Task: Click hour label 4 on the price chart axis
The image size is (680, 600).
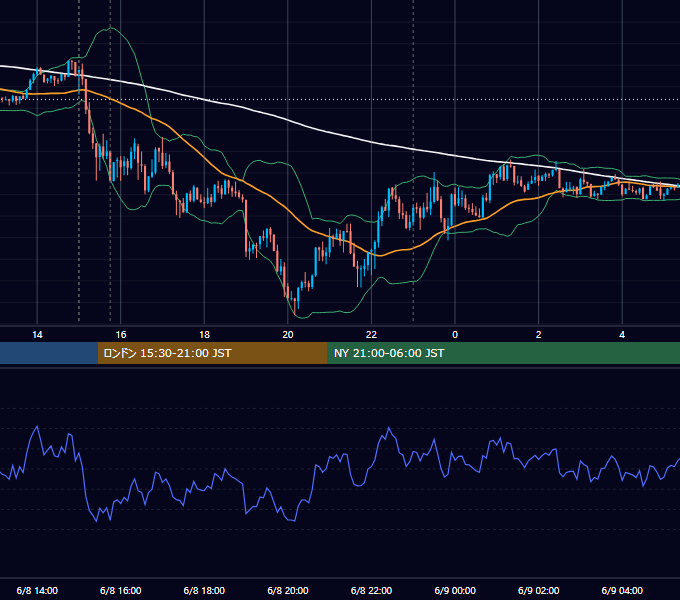Action: [x=622, y=335]
